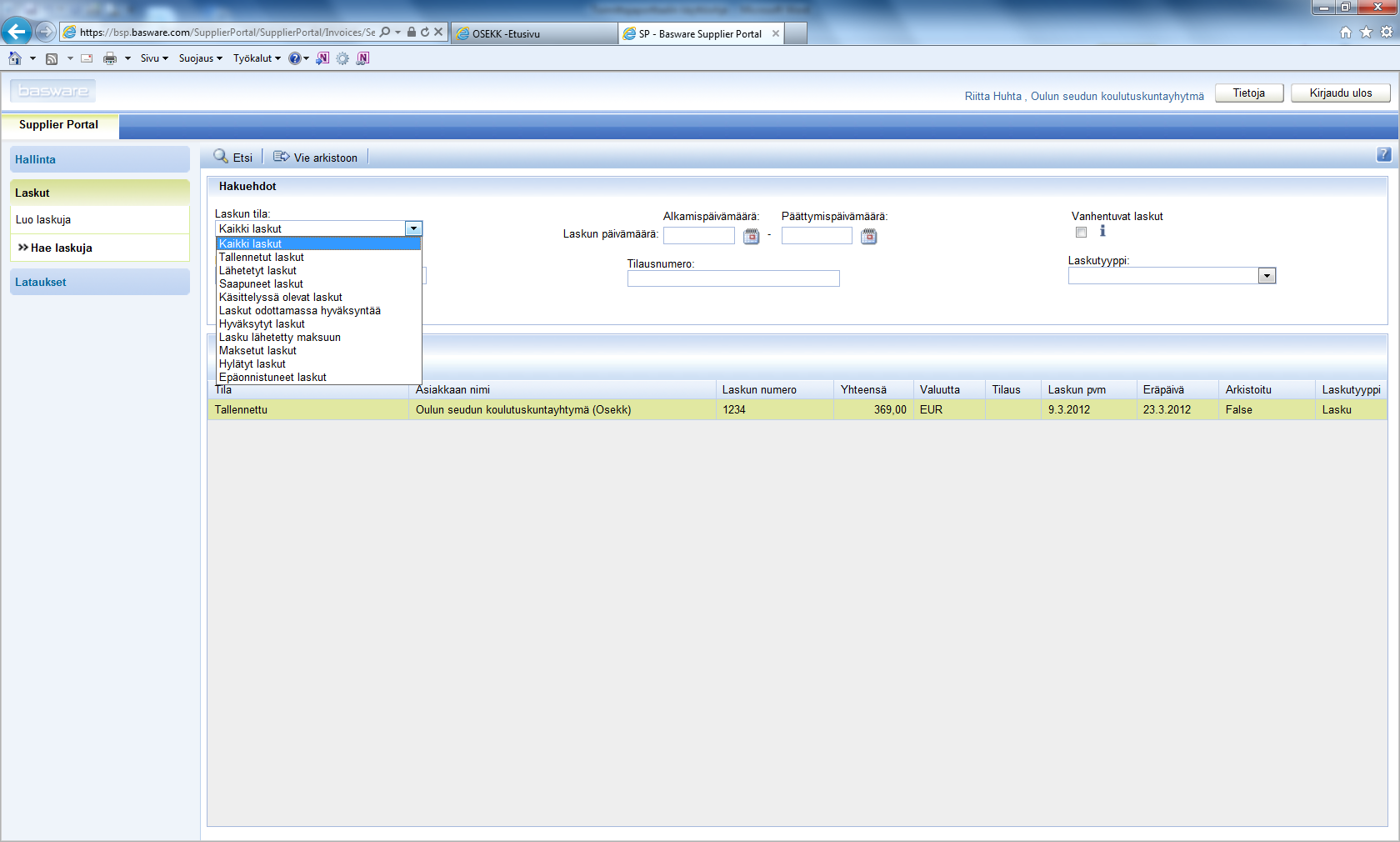Open the address bar search dropdown arrow

[x=397, y=32]
